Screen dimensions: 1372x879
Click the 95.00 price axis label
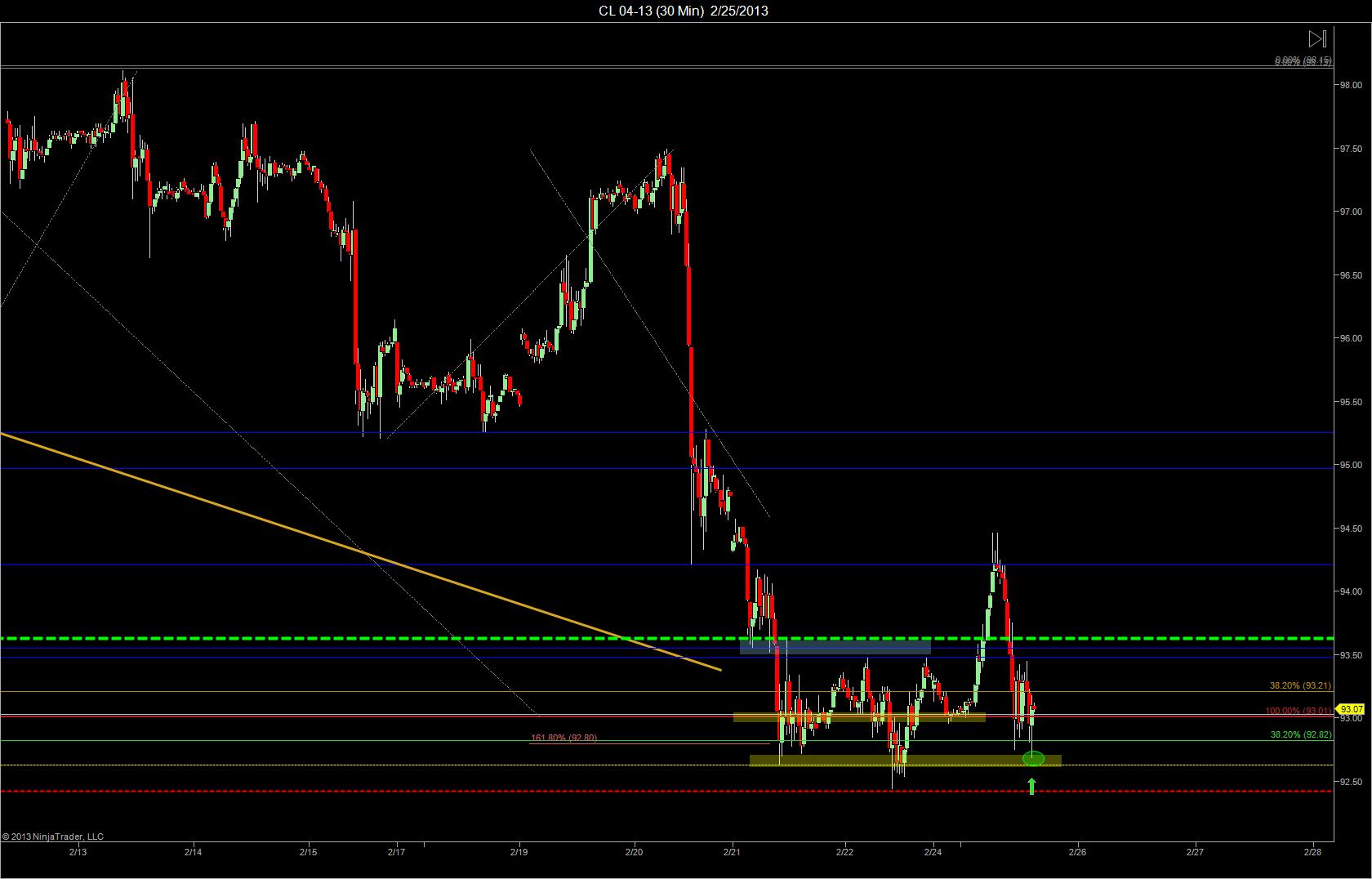[x=1350, y=465]
